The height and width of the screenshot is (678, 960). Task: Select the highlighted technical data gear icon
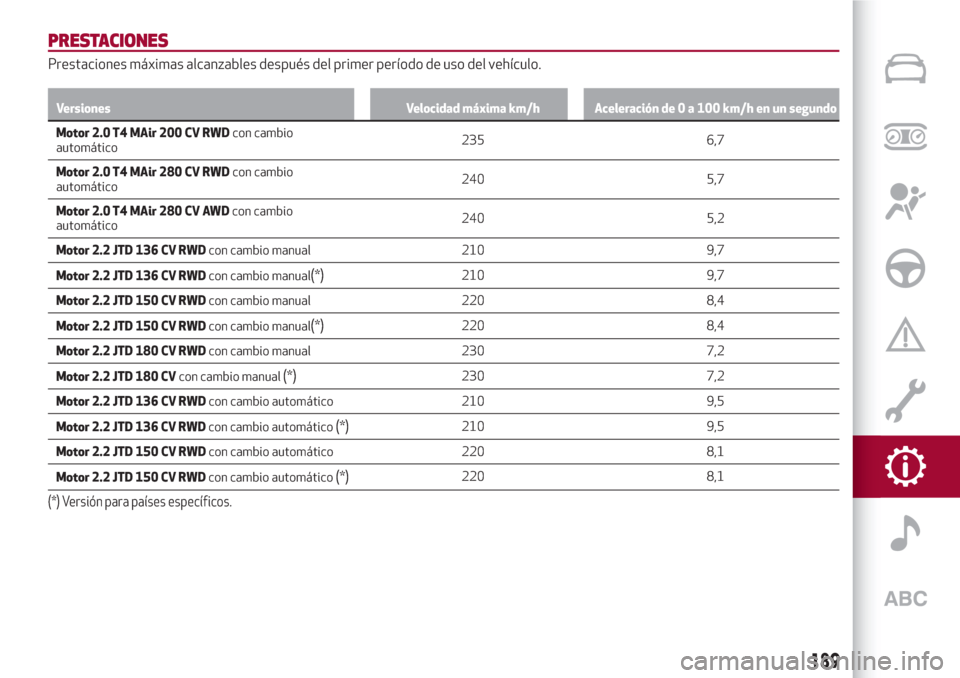tap(906, 467)
